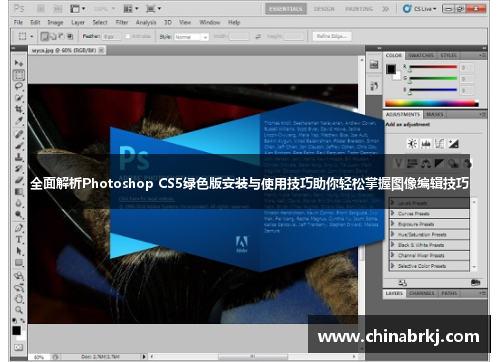
Task: Open the tool preset picker arrow
Action: point(32,36)
